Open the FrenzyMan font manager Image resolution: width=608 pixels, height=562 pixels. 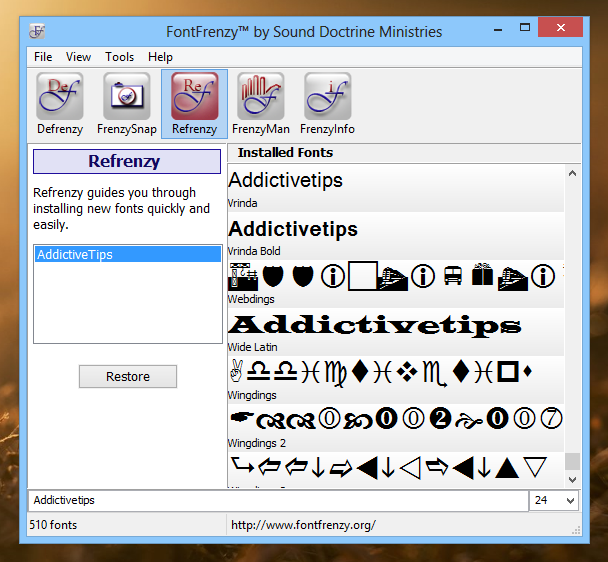coord(261,104)
